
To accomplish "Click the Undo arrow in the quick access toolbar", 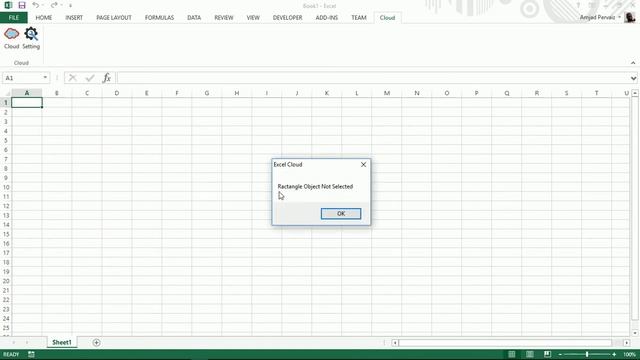I will pos(36,5).
